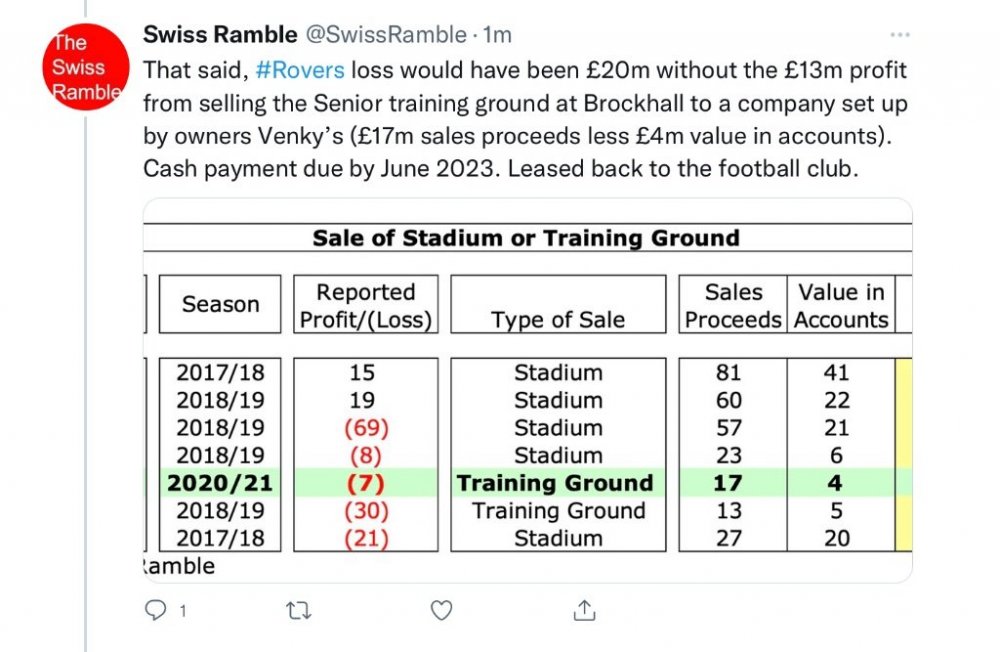Image resolution: width=1000 pixels, height=652 pixels.
Task: Retweet this Swiss Ramble tweet
Action: click(296, 609)
